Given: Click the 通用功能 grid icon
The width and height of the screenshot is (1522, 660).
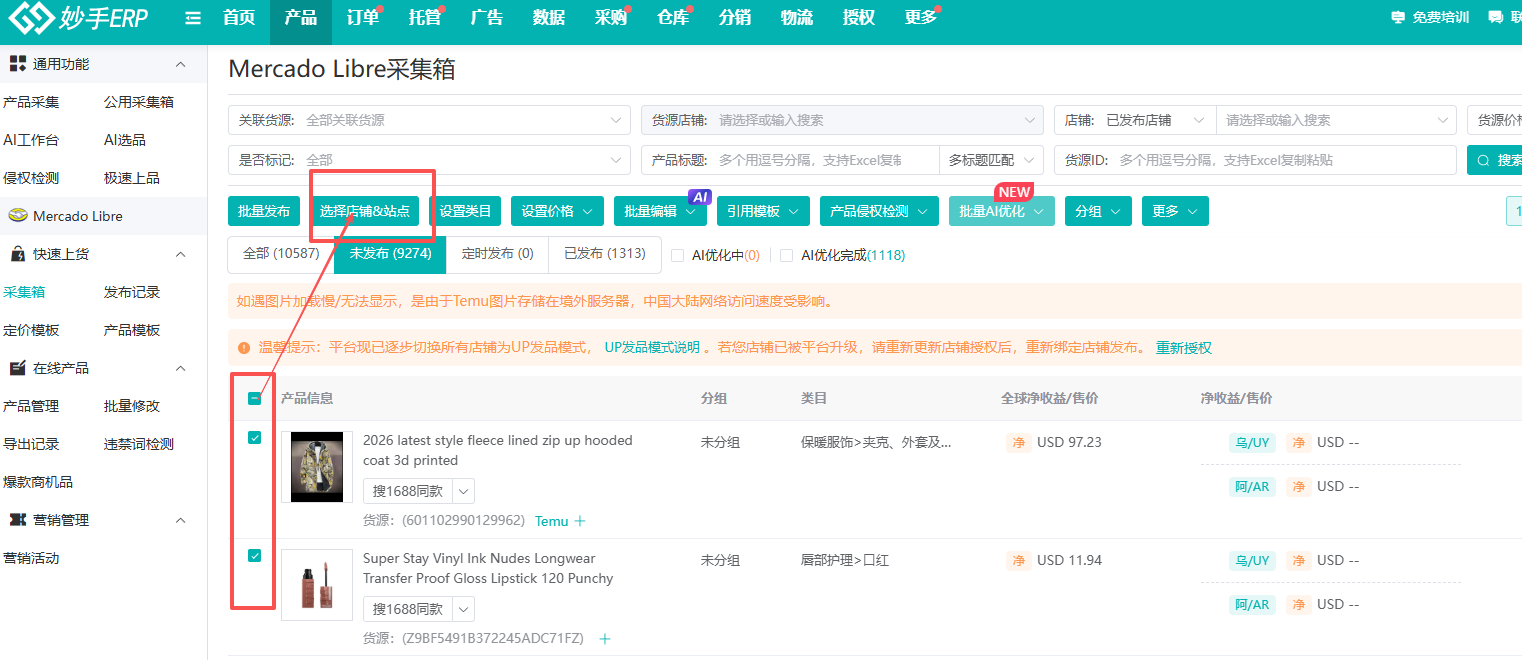Looking at the screenshot, I should pyautogui.click(x=17, y=64).
